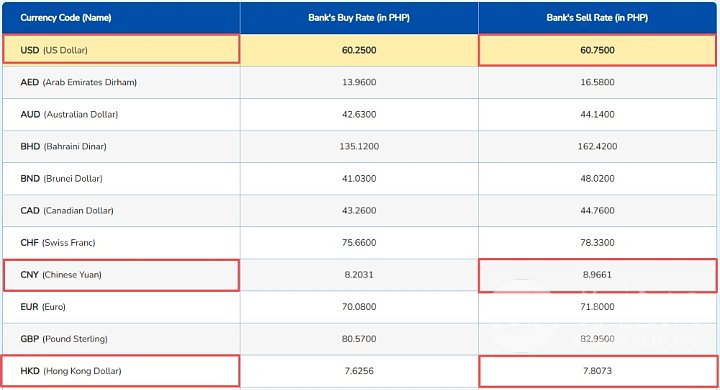Select the BHD buy rate 135.1200
The width and height of the screenshot is (720, 390).
pos(359,147)
